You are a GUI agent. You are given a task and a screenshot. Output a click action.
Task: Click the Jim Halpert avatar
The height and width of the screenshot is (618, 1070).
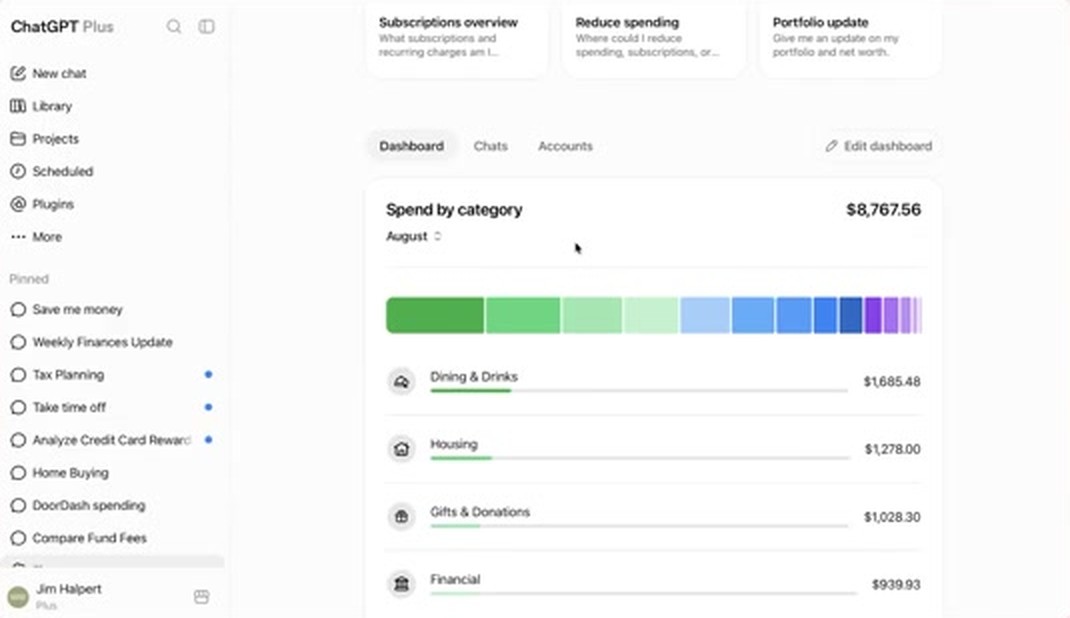coord(18,597)
